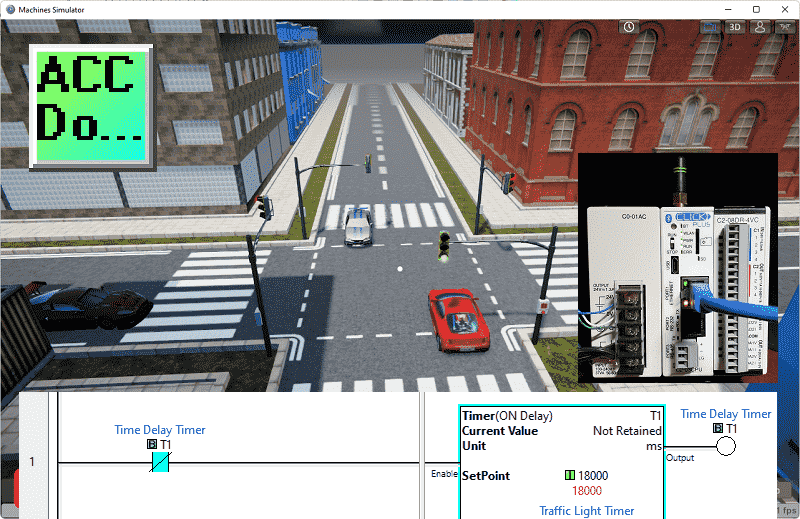The width and height of the screenshot is (800, 519).
Task: Click the bit icon beside T1 coil label
Action: coord(718,428)
